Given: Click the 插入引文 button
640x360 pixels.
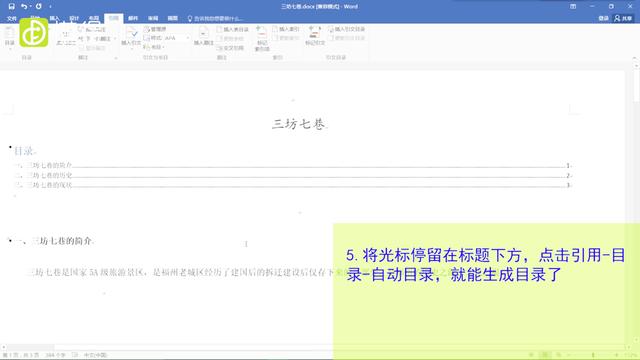Looking at the screenshot, I should pyautogui.click(x=131, y=37).
